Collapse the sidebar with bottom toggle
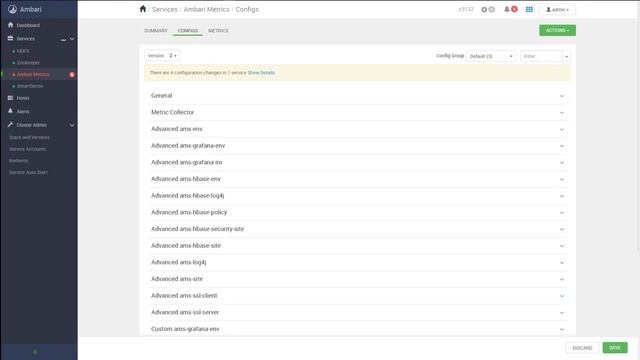 35,352
